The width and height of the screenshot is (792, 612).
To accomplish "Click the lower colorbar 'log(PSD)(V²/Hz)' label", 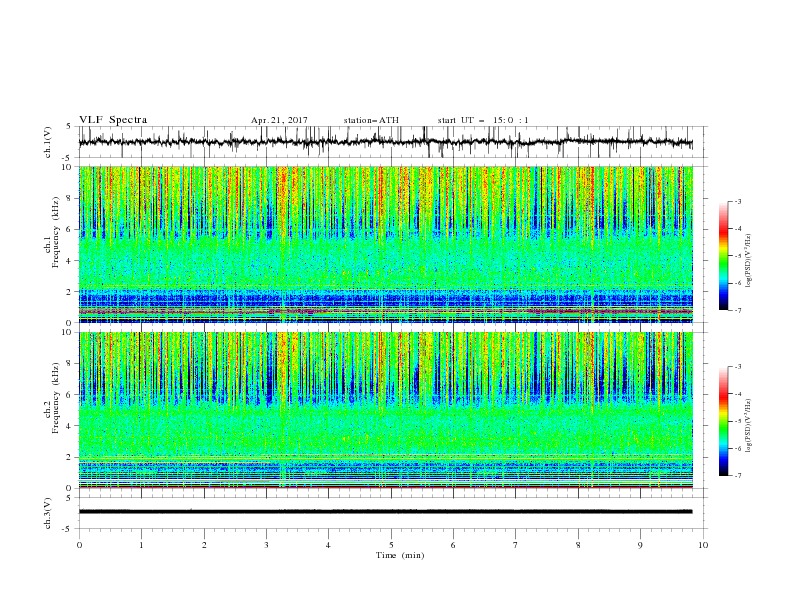I will pos(749,426).
